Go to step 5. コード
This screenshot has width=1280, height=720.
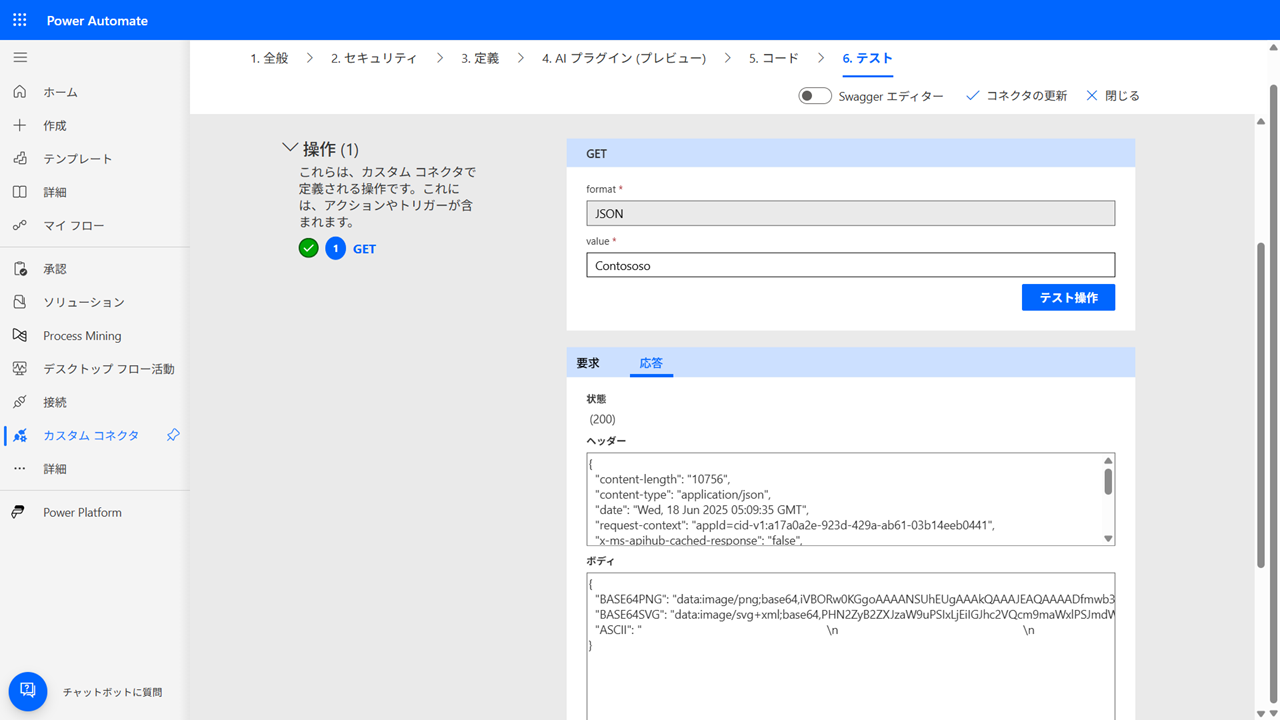[774, 58]
